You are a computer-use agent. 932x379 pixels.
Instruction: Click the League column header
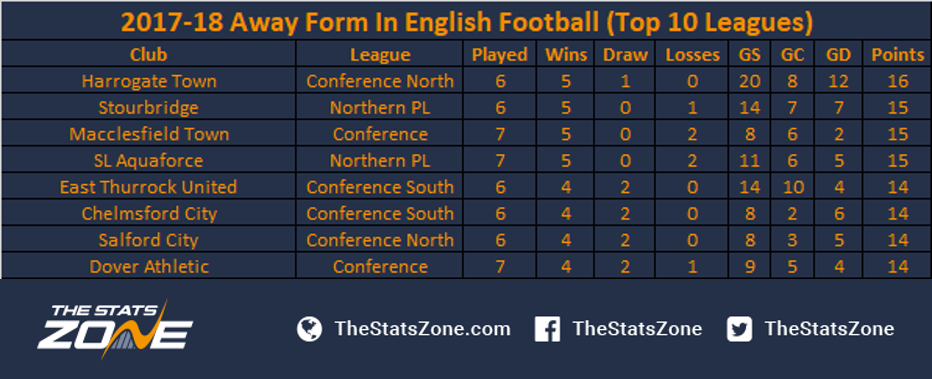pos(380,55)
